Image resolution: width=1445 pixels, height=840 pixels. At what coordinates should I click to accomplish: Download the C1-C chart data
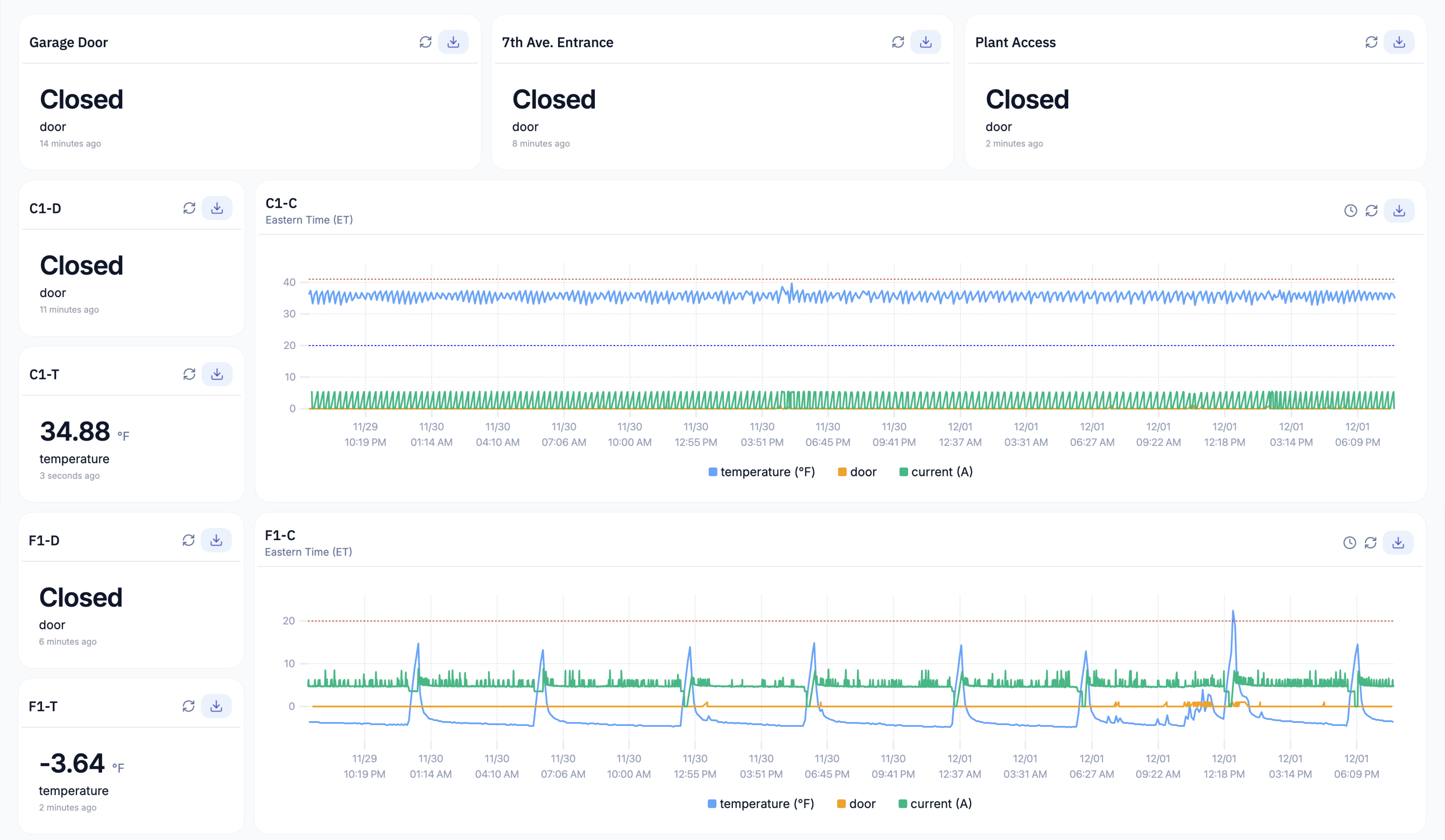pyautogui.click(x=1399, y=210)
